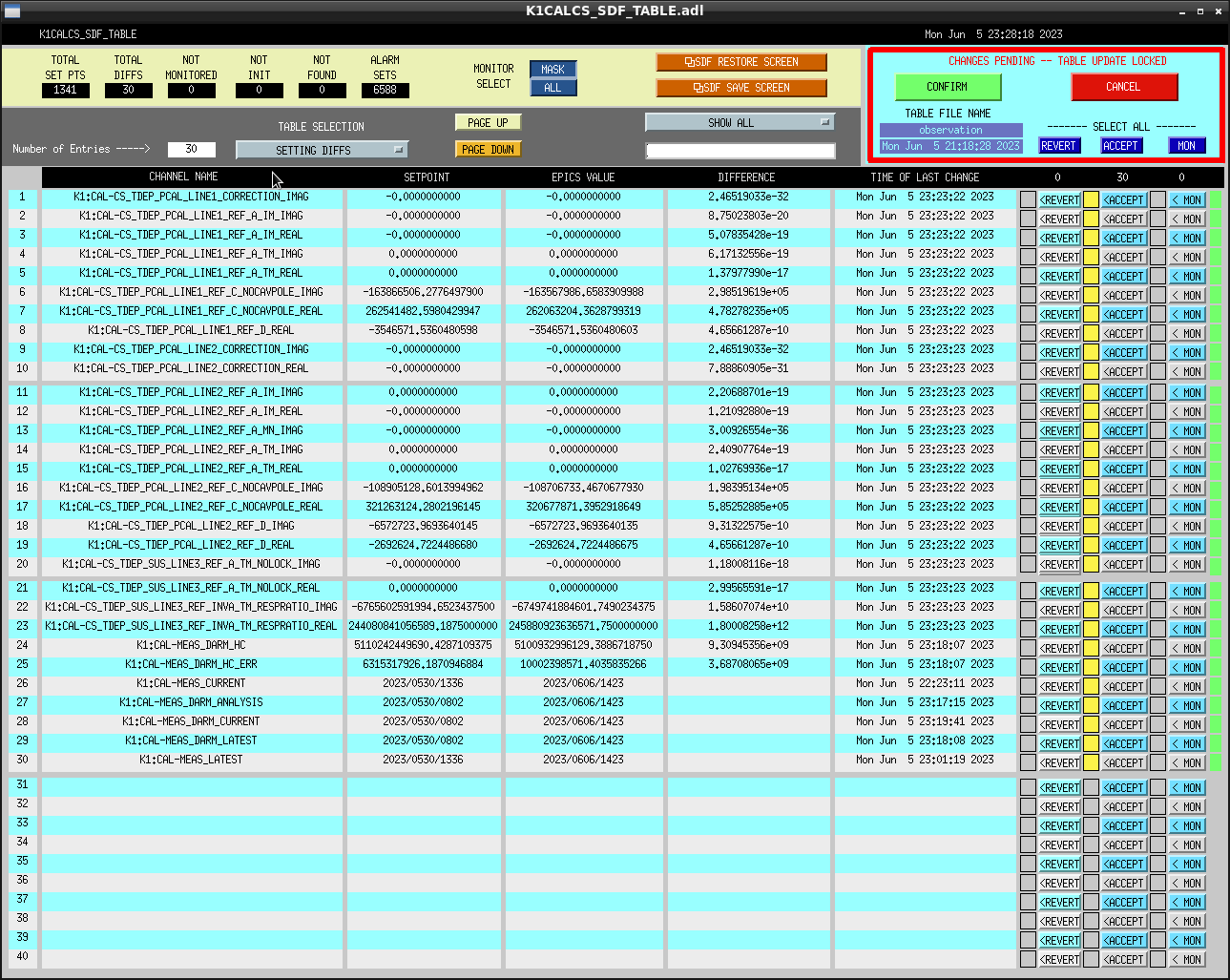Open the SDF SAVE SCREEN display

click(741, 88)
